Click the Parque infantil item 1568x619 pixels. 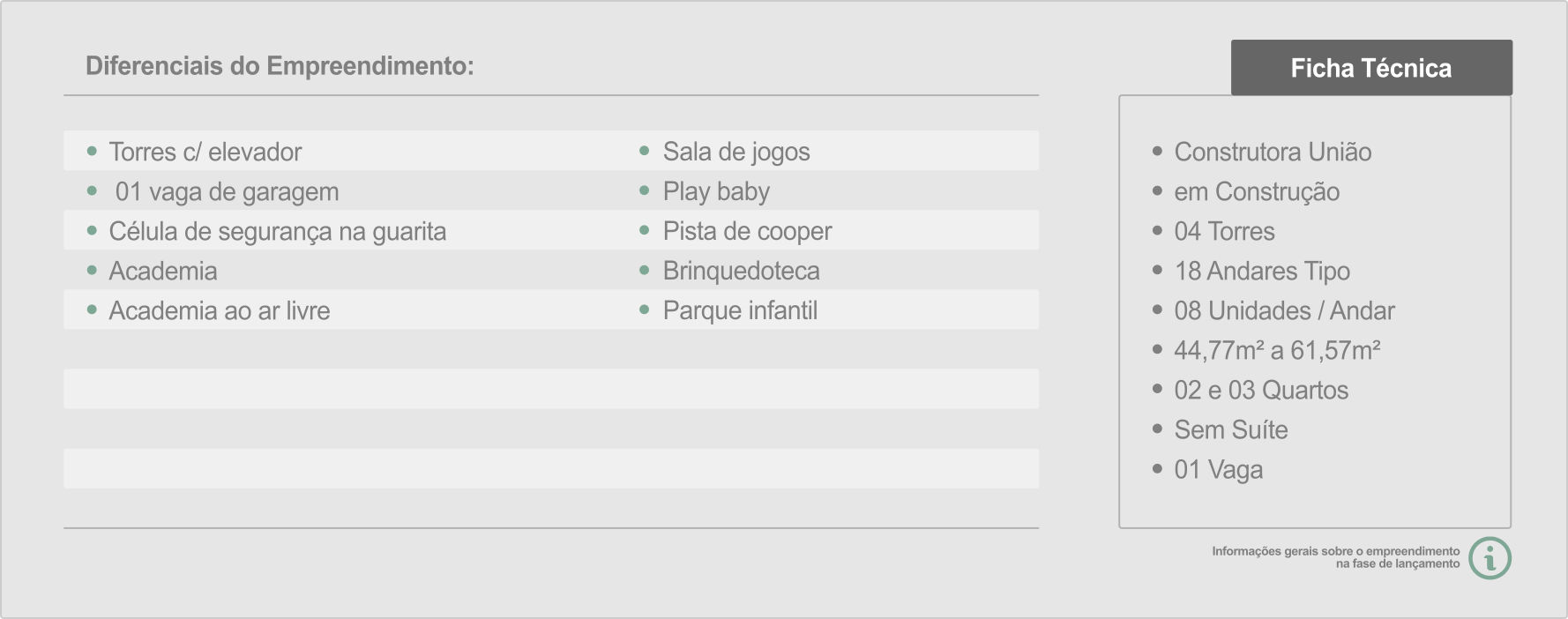[740, 310]
